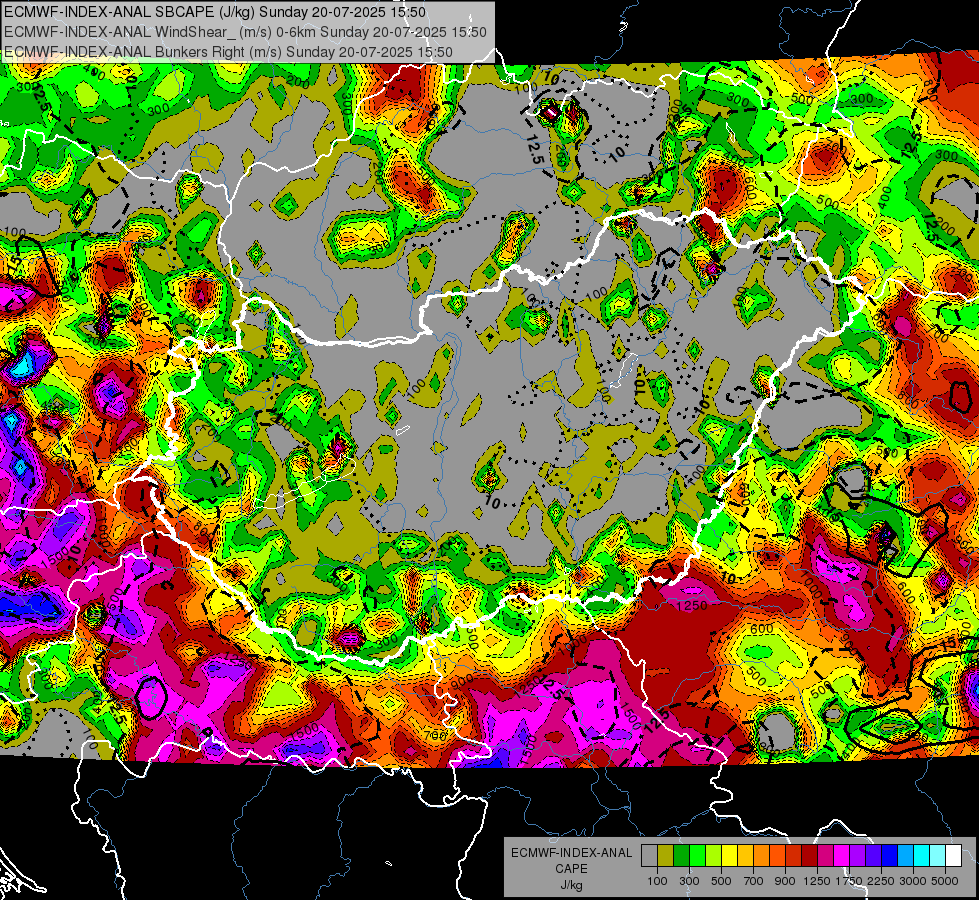
Task: Click the SBCAPE (J/kg) title line
Action: (215, 12)
